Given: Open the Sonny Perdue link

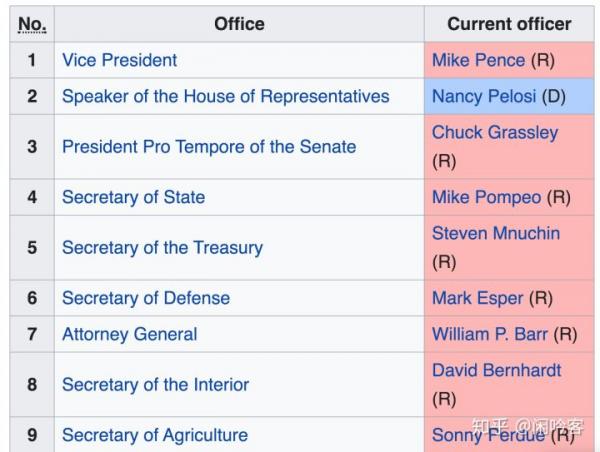Looking at the screenshot, I should 488,435.
